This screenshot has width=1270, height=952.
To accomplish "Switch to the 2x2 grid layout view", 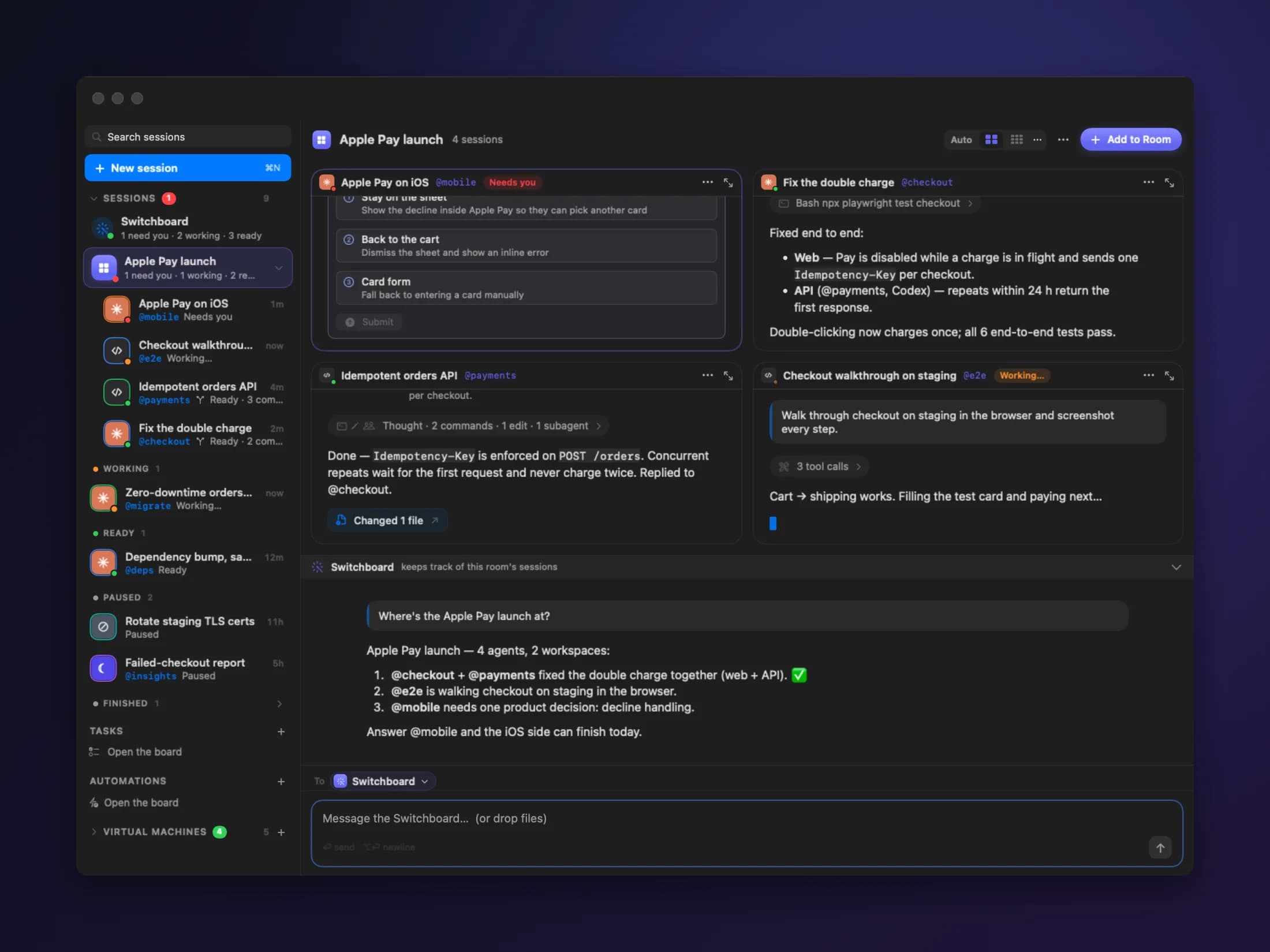I will (x=991, y=139).
